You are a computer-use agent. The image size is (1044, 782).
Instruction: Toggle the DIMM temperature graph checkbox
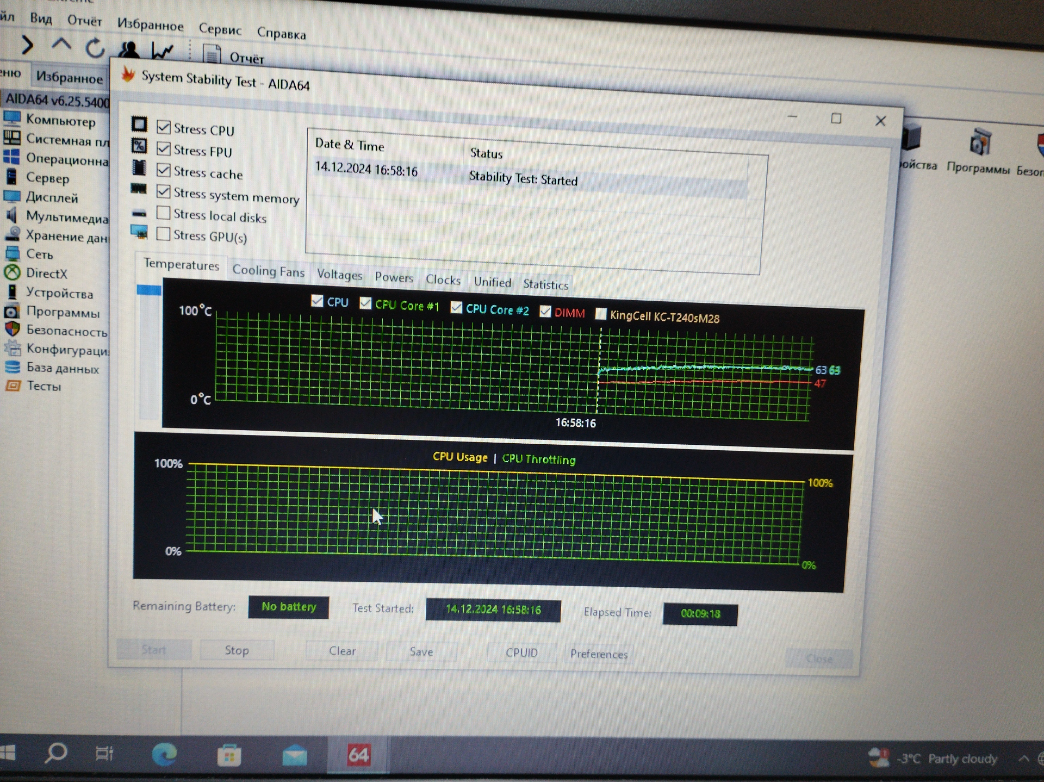[x=545, y=312]
